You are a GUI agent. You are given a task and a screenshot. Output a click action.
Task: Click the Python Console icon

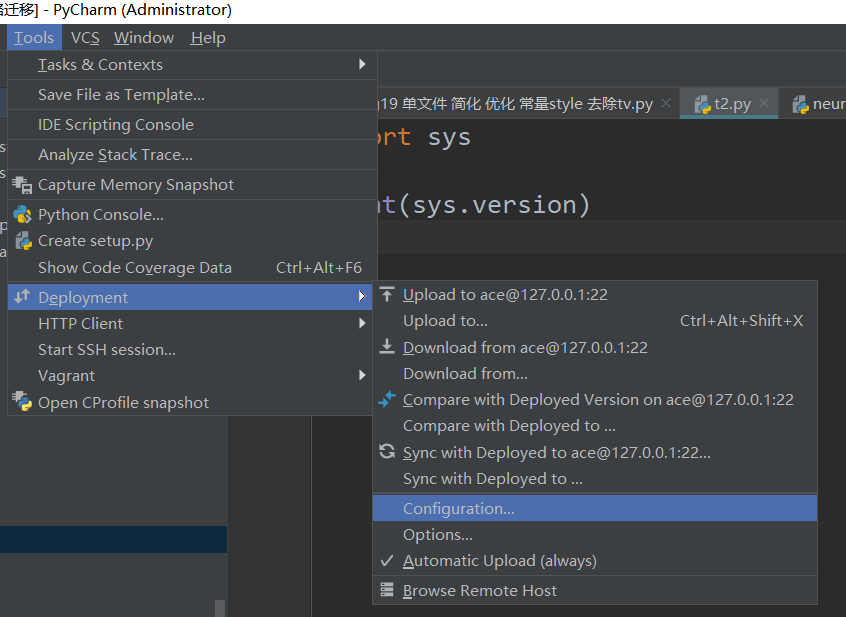click(x=22, y=214)
